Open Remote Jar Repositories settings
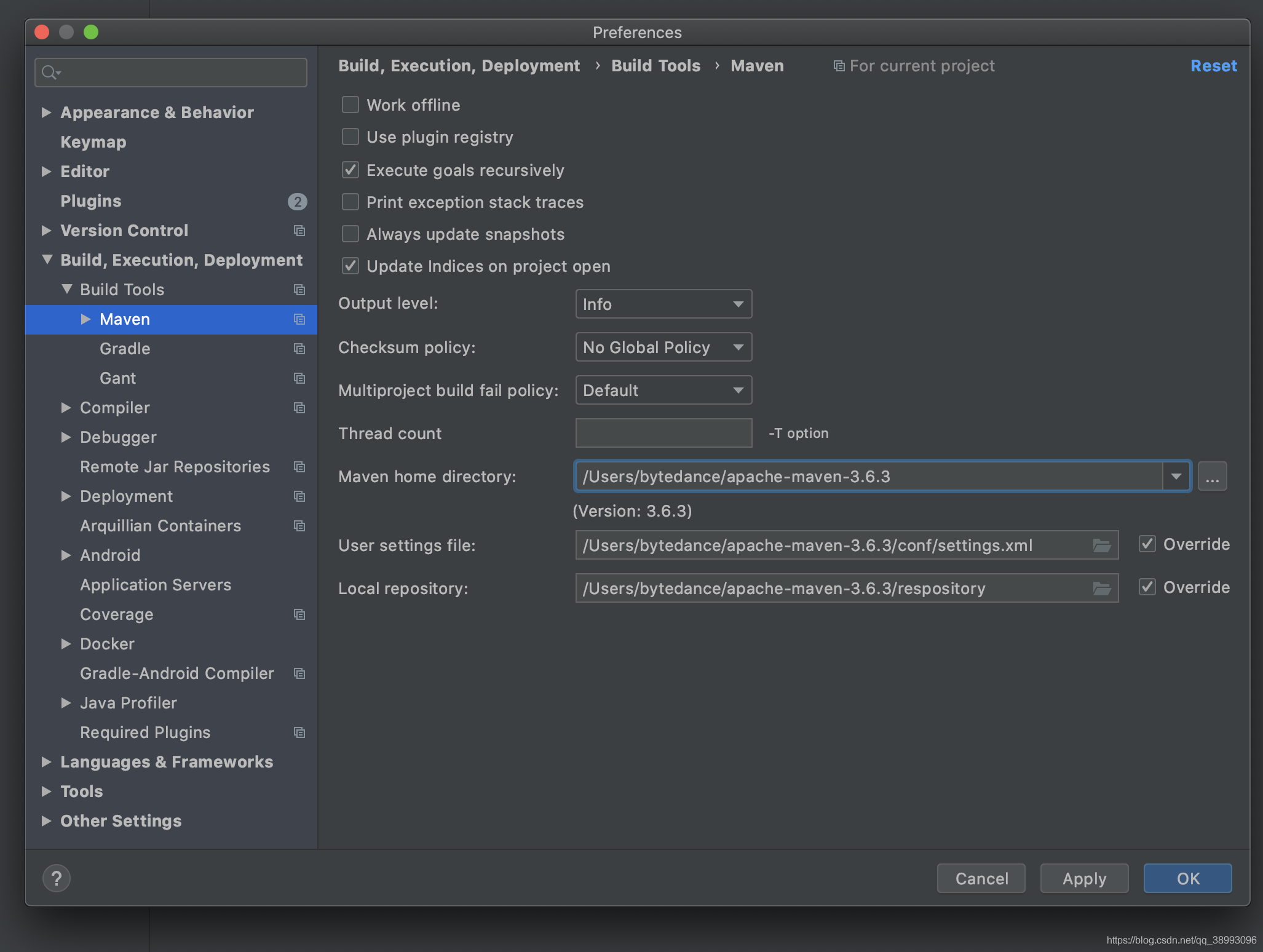1263x952 pixels. click(175, 467)
